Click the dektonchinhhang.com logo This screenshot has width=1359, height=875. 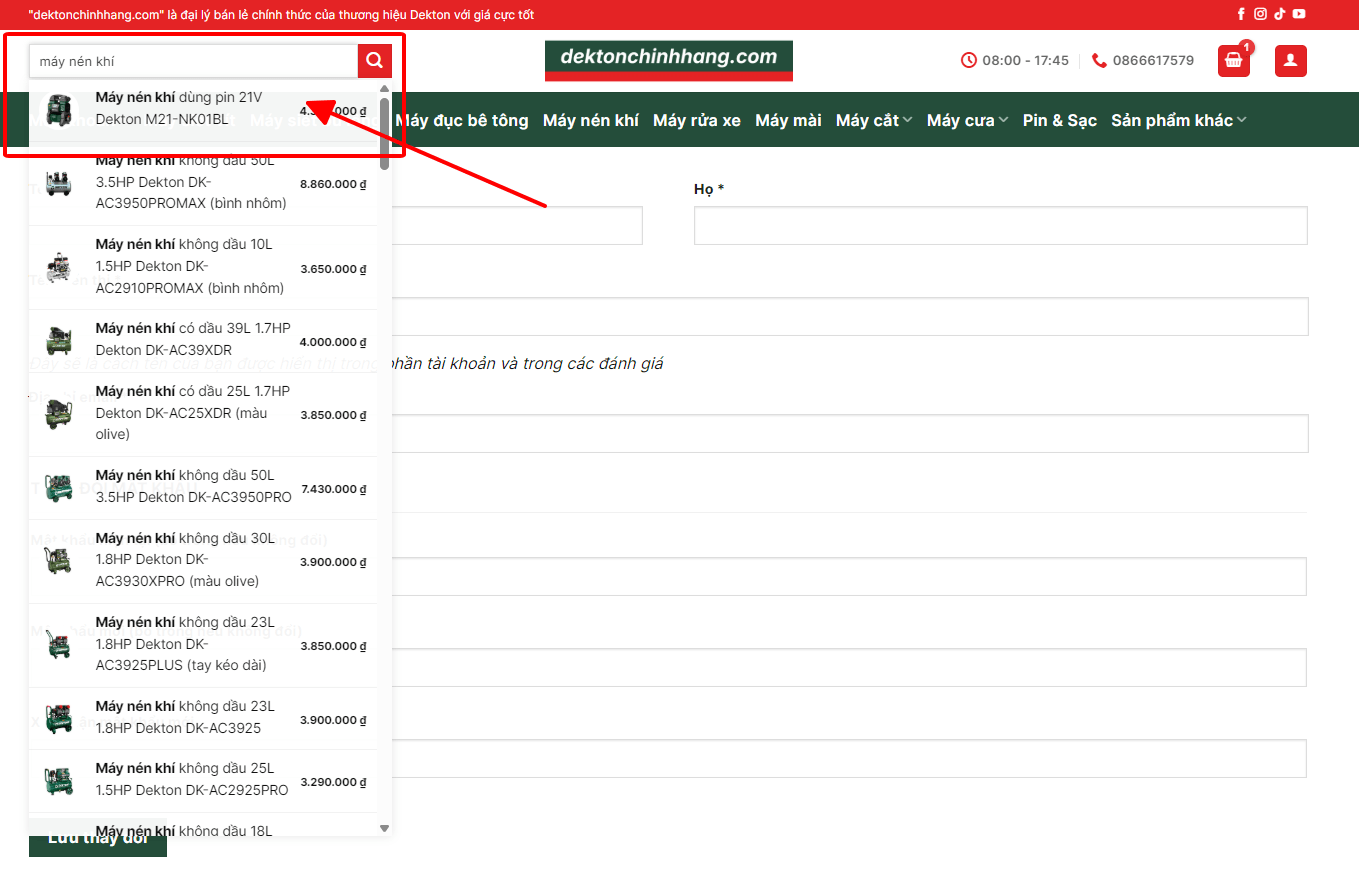(668, 60)
